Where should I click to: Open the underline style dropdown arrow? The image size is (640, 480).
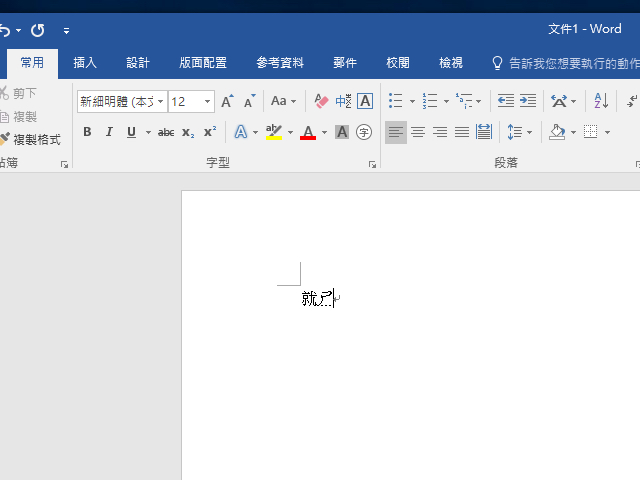pyautogui.click(x=148, y=132)
